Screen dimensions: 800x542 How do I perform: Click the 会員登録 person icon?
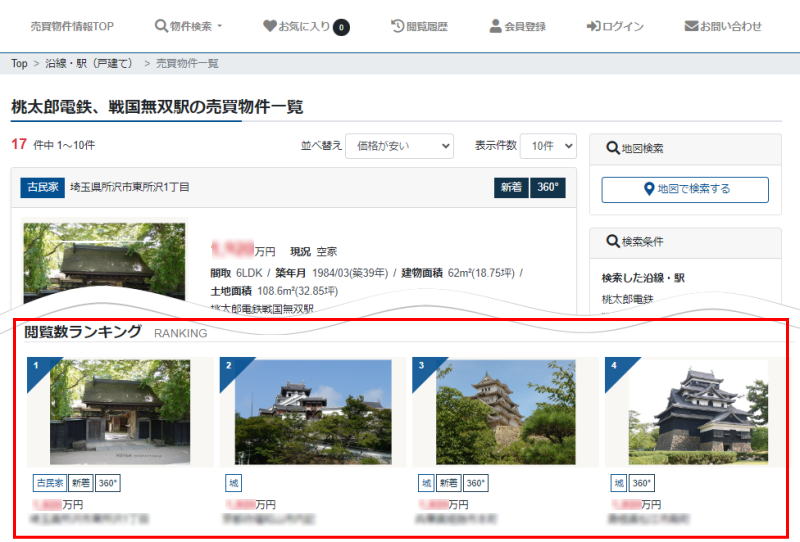click(495, 26)
